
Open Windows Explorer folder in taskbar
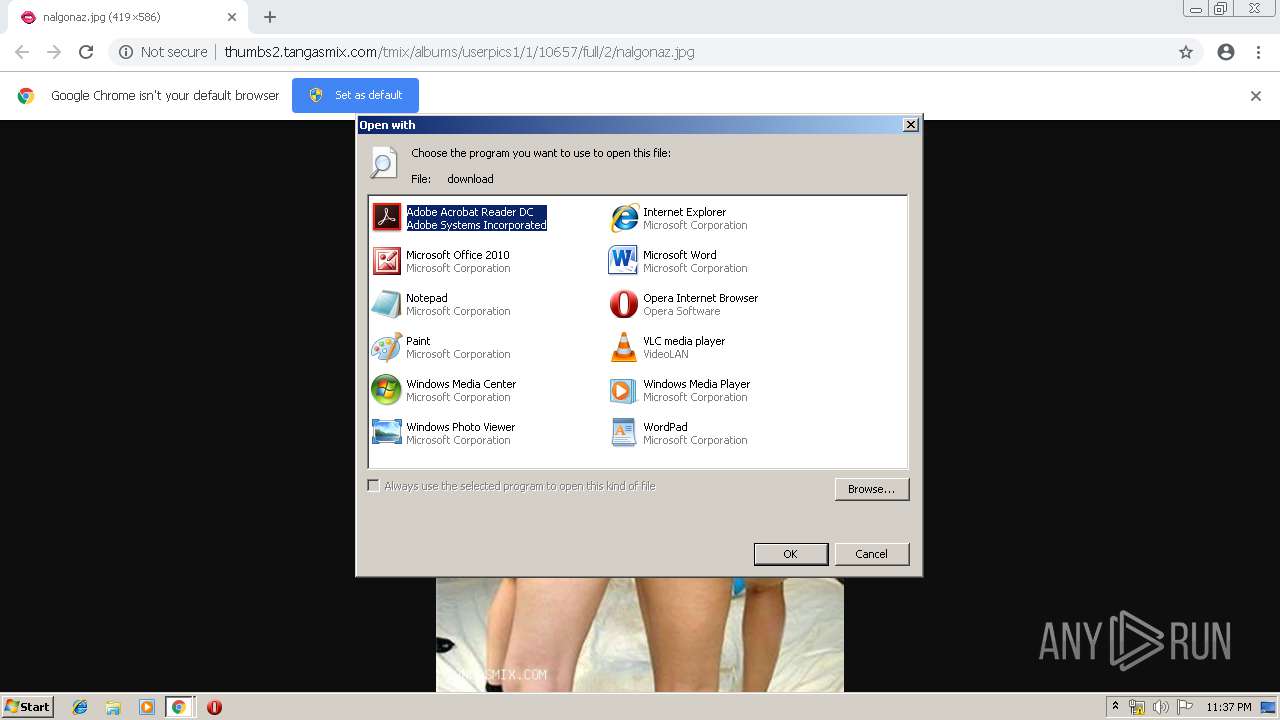coord(113,707)
